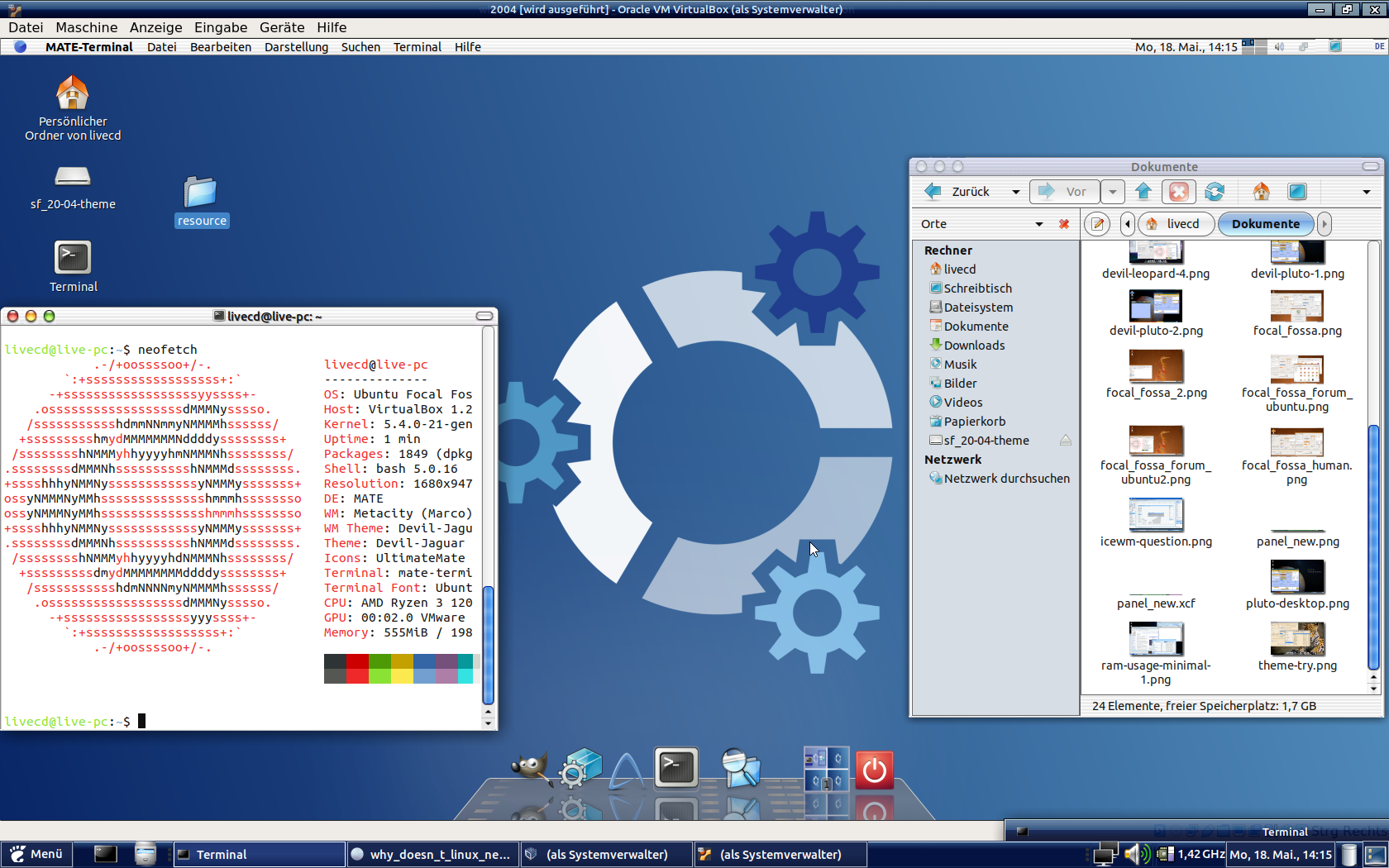
Task: Open Papierkorb in the sidebar
Action: pyautogui.click(x=974, y=422)
